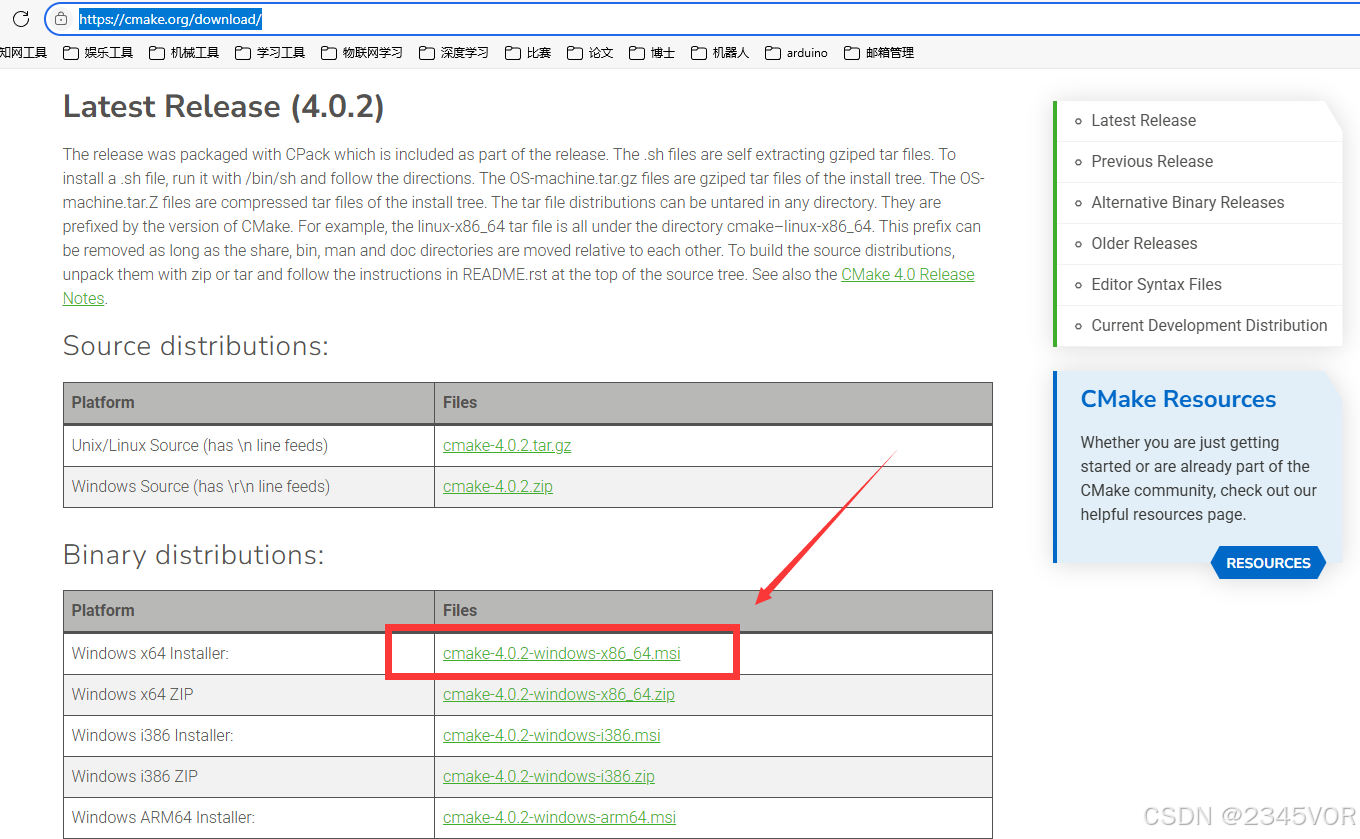Click the Windows i386 ZIP platform cell
Image resolution: width=1360 pixels, height=839 pixels.
(249, 776)
